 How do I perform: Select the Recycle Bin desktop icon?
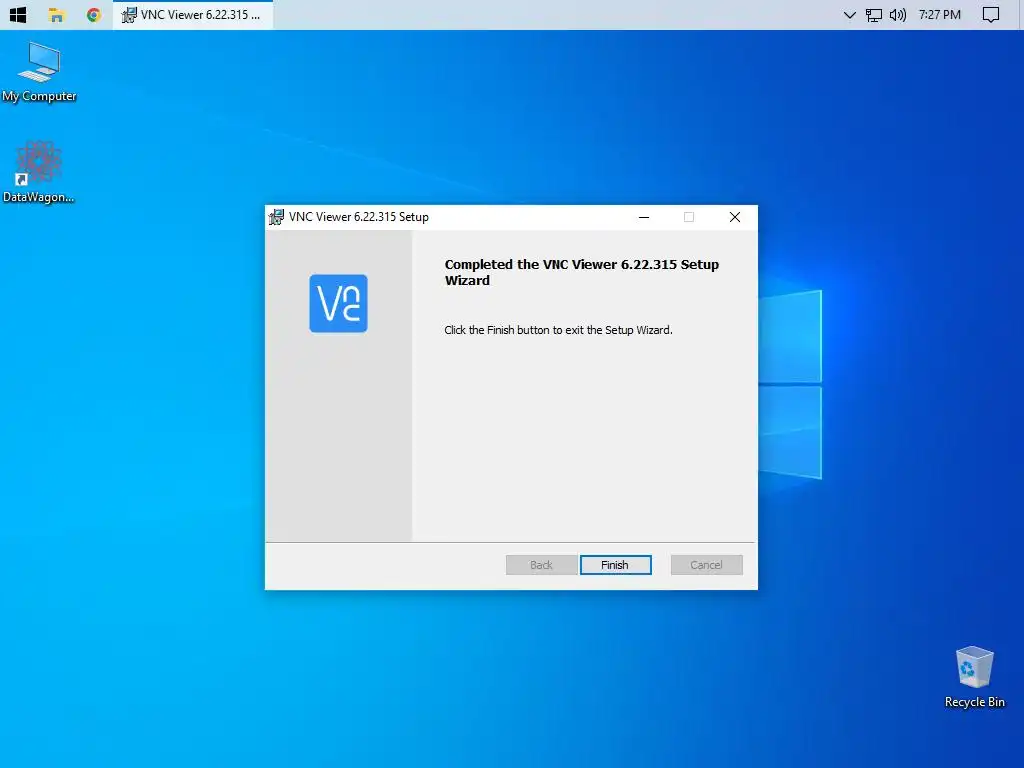coord(974,677)
